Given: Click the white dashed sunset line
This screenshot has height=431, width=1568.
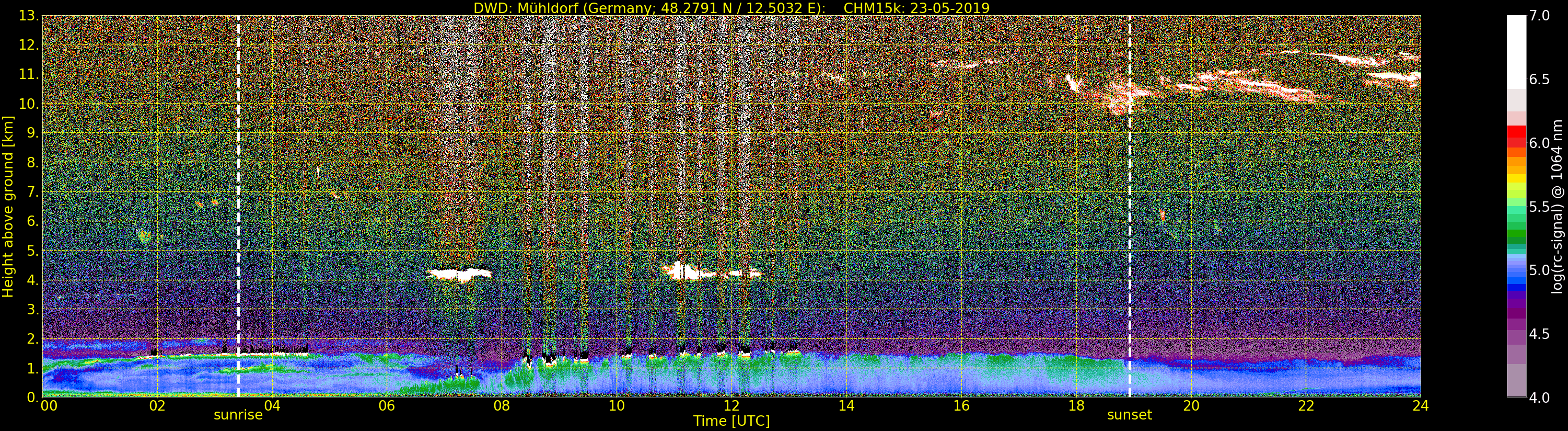Looking at the screenshot, I should (1130, 206).
